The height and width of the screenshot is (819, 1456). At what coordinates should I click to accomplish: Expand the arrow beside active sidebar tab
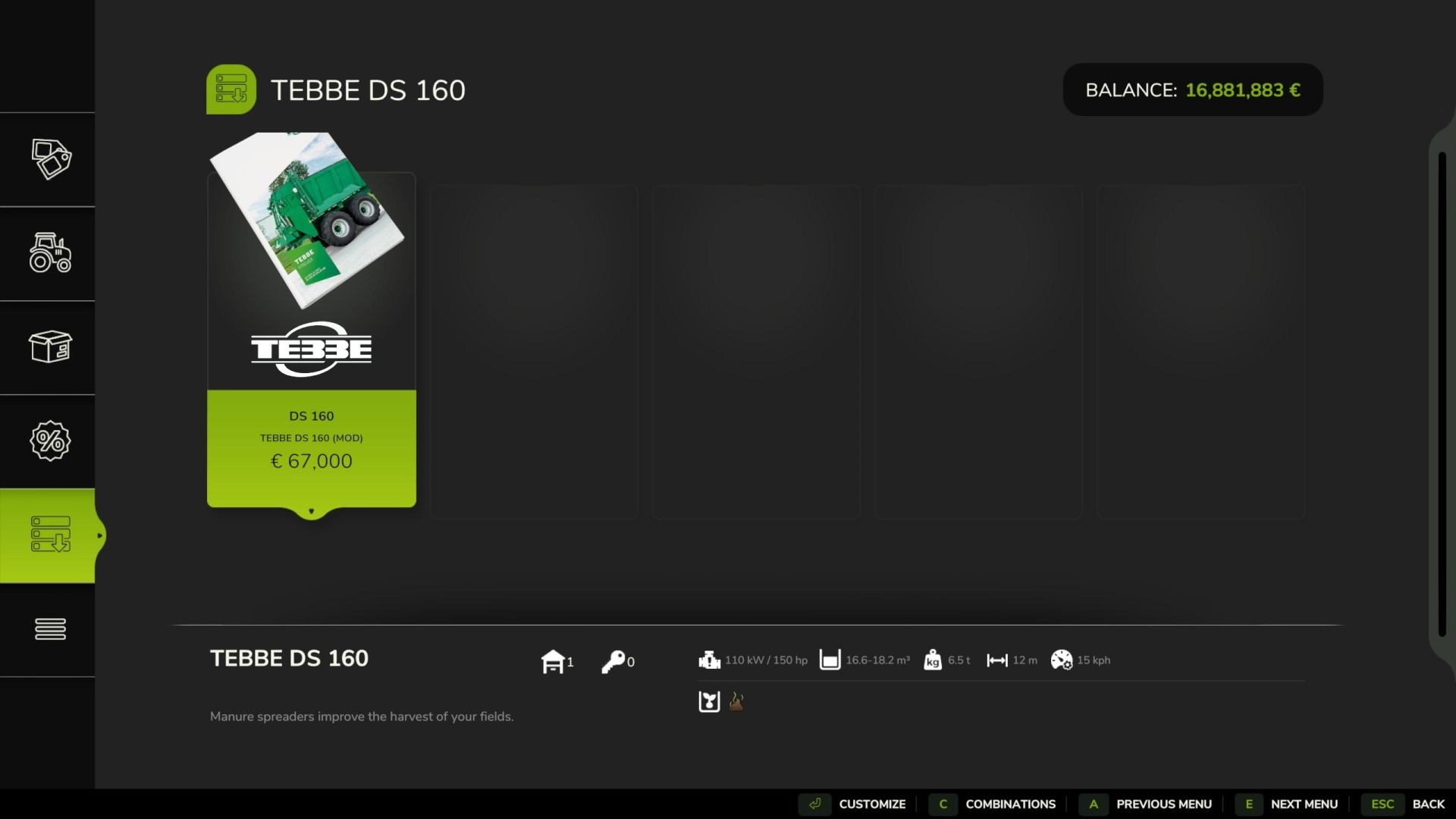[99, 536]
